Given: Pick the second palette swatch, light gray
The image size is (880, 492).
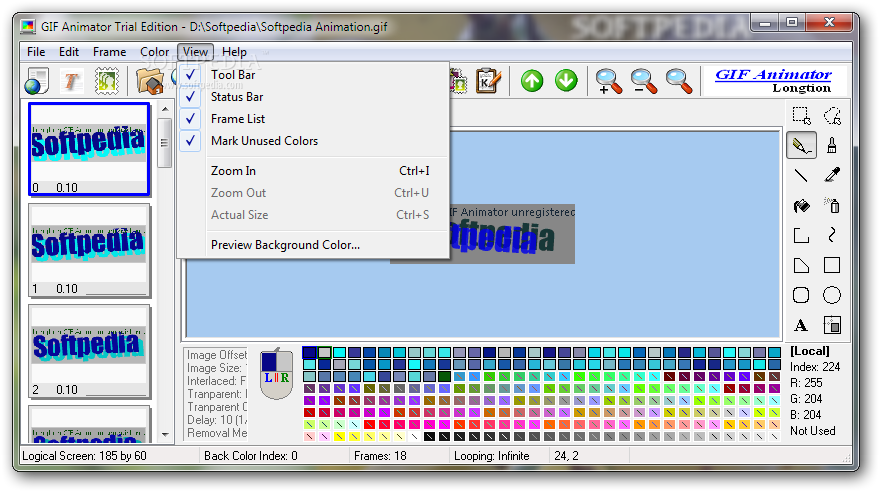Looking at the screenshot, I should pos(324,352).
